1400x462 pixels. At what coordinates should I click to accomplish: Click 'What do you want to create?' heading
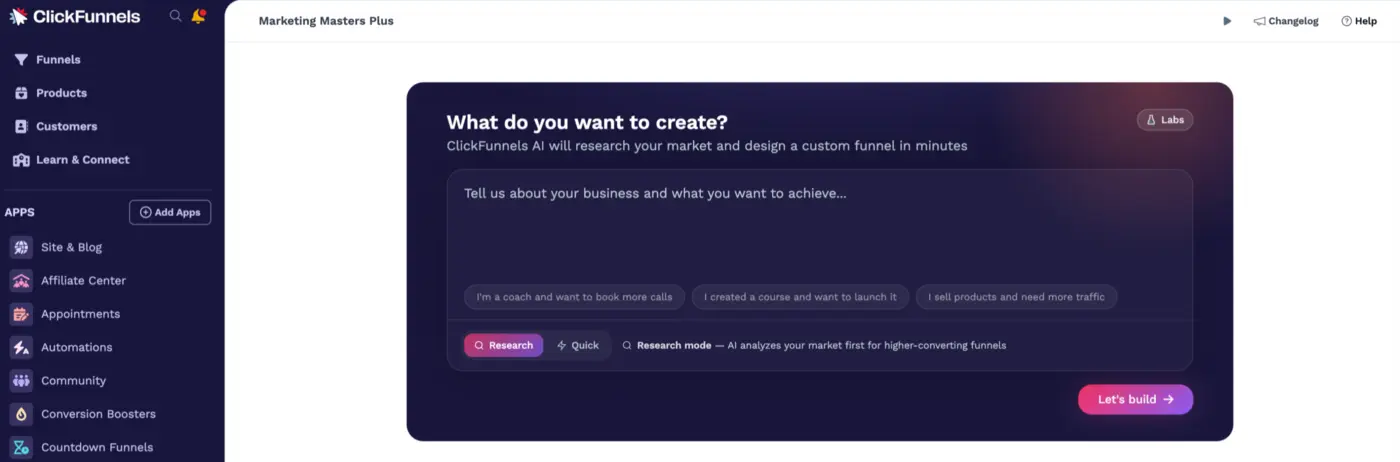coord(587,122)
